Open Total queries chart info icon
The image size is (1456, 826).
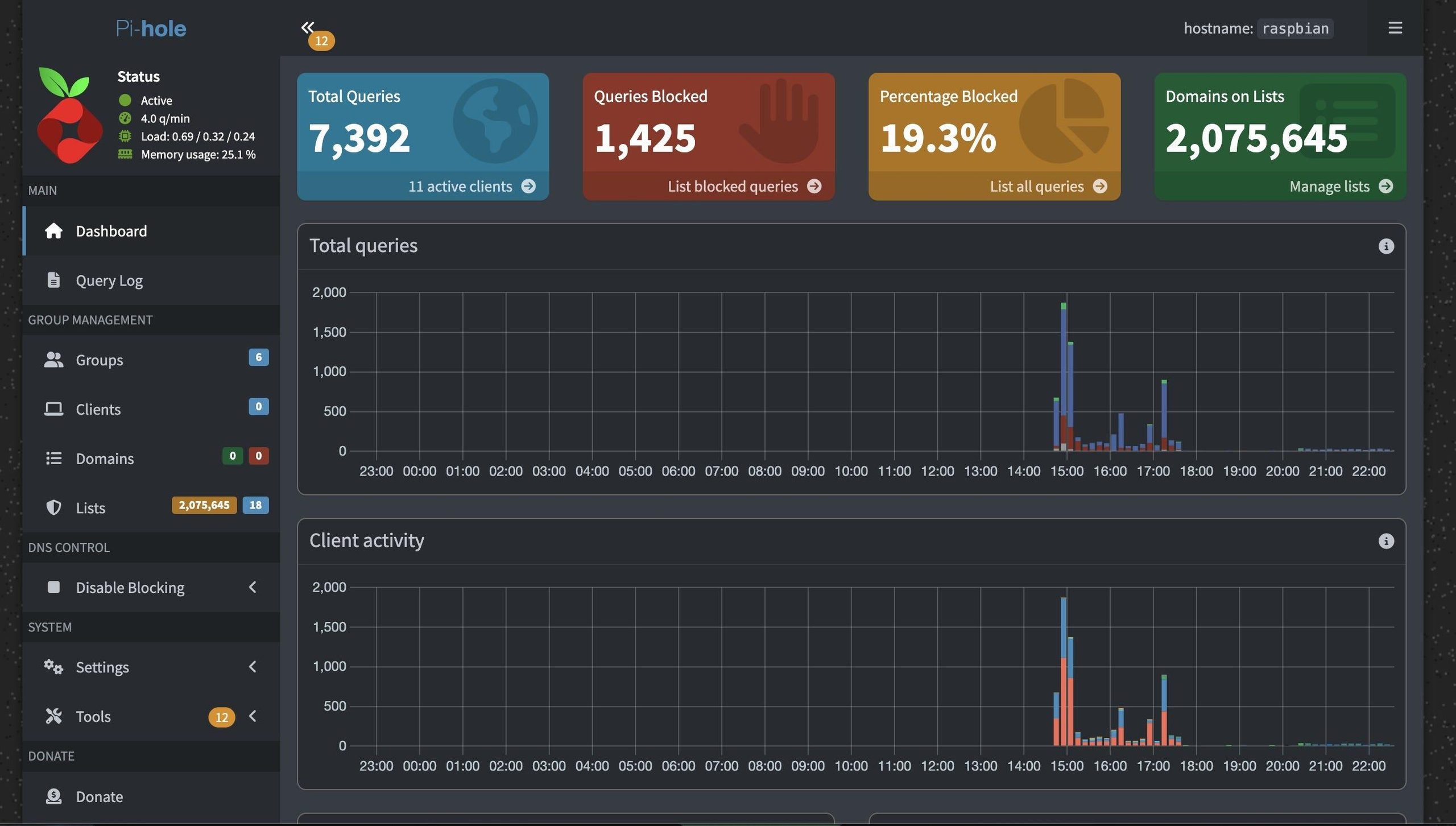tap(1386, 246)
